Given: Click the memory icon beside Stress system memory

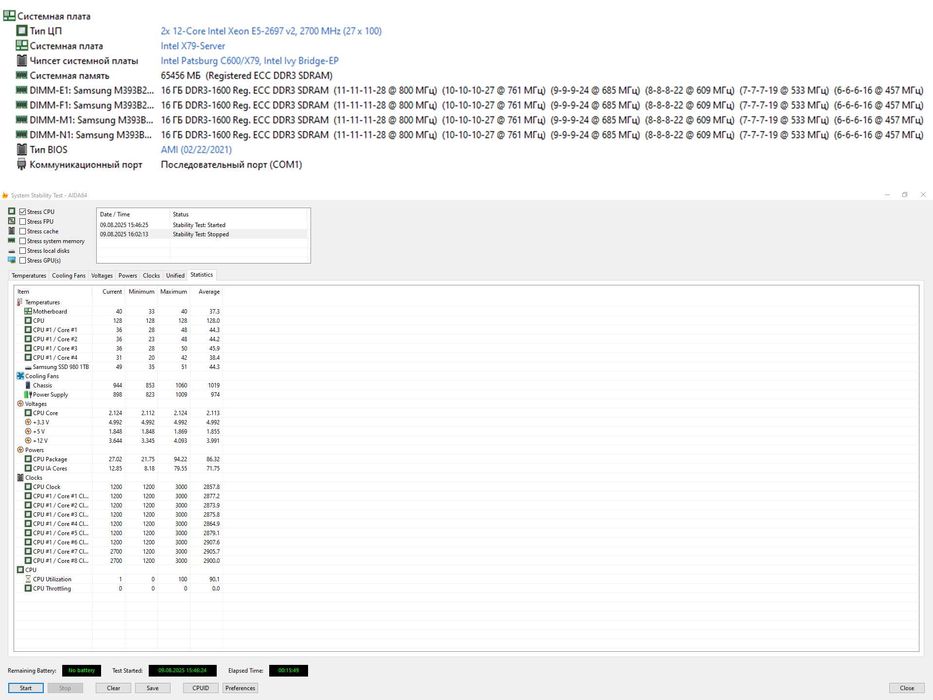Looking at the screenshot, I should [11, 240].
